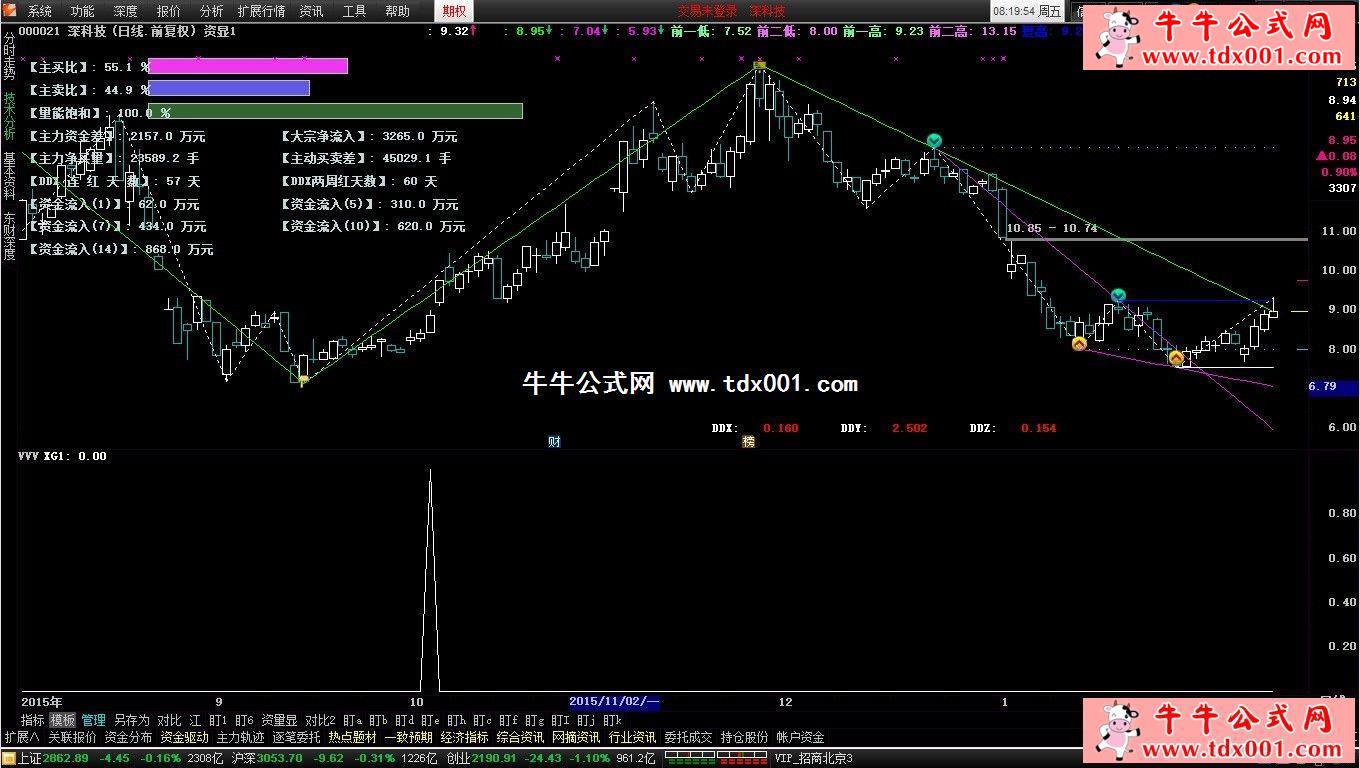Click the VVV XG1: 0.00 indicator label
This screenshot has height=768, width=1360.
click(62, 456)
